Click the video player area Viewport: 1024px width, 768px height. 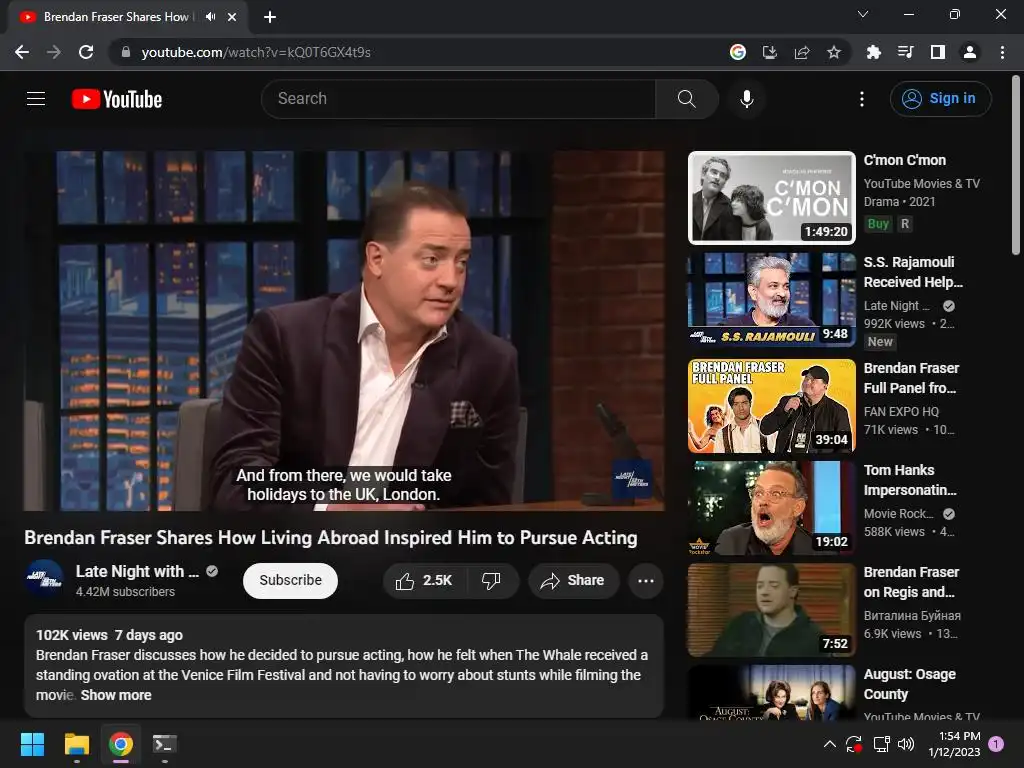tap(344, 330)
